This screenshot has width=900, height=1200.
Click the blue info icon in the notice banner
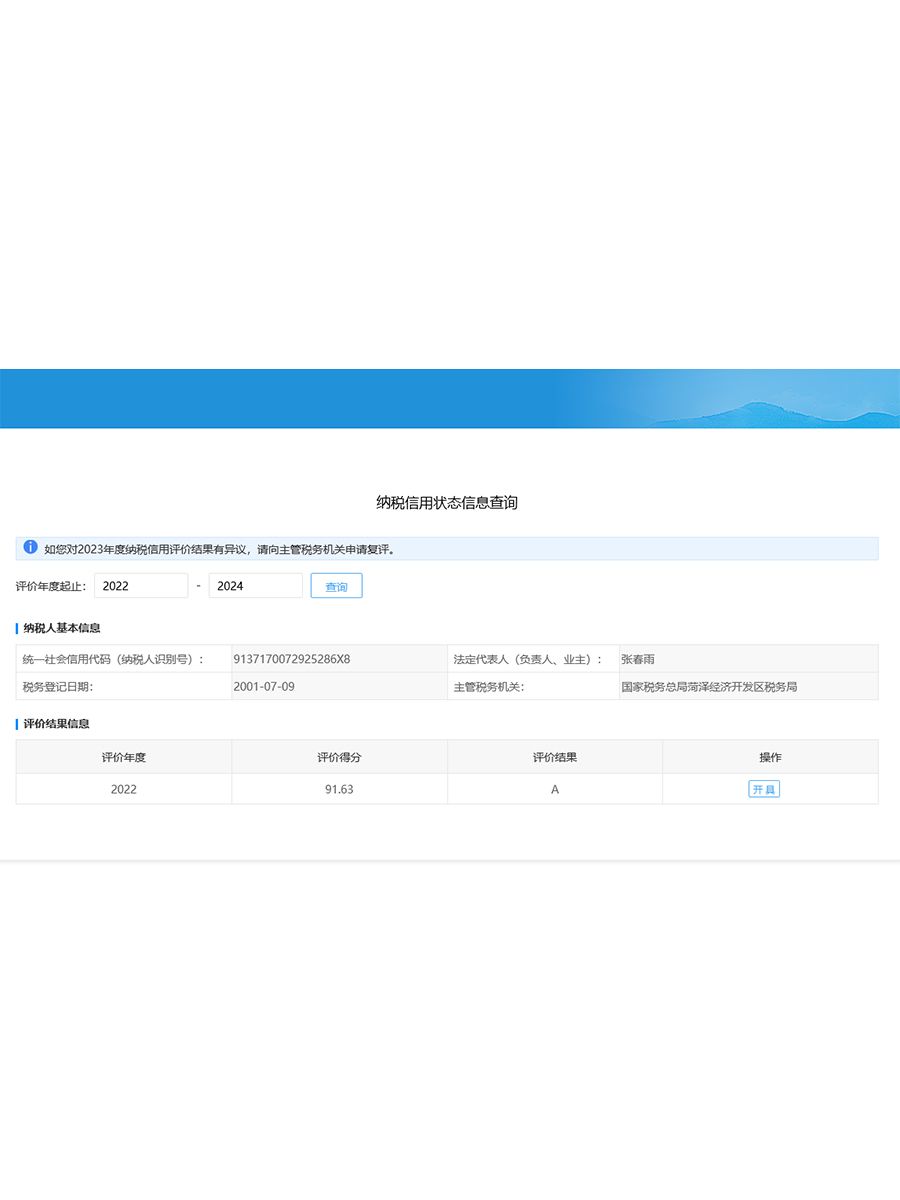point(28,548)
